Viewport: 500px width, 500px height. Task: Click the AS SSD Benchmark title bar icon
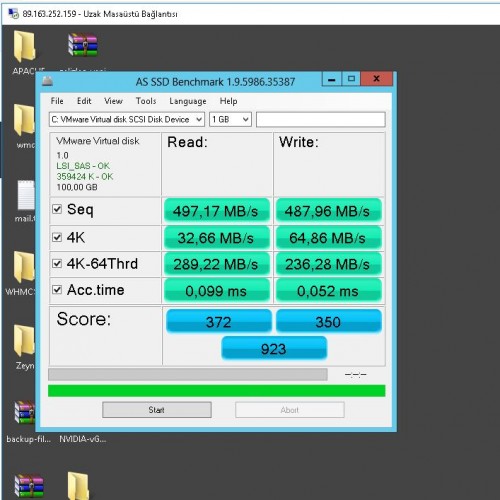[x=47, y=81]
